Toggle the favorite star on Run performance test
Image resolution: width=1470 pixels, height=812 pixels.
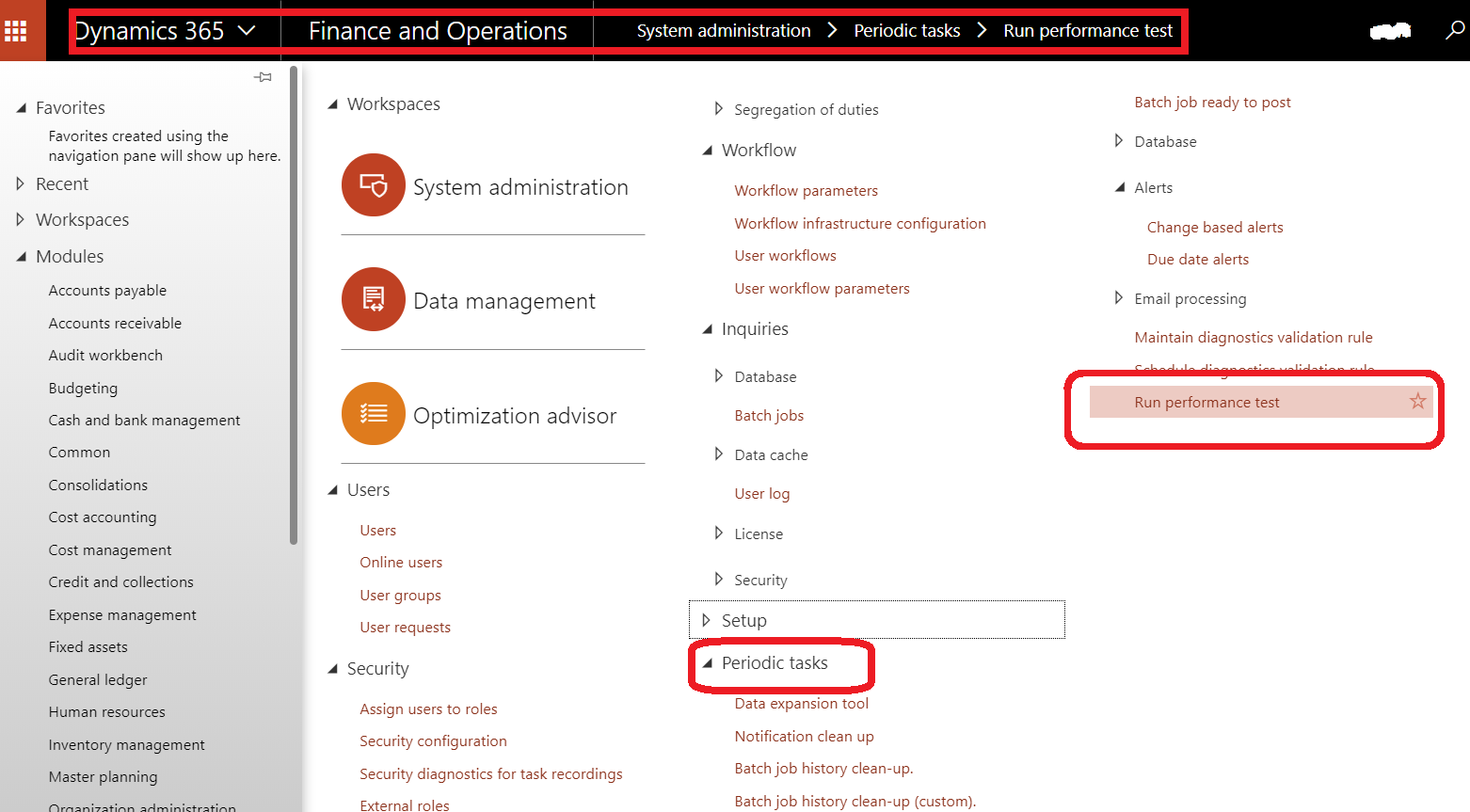[x=1416, y=401]
